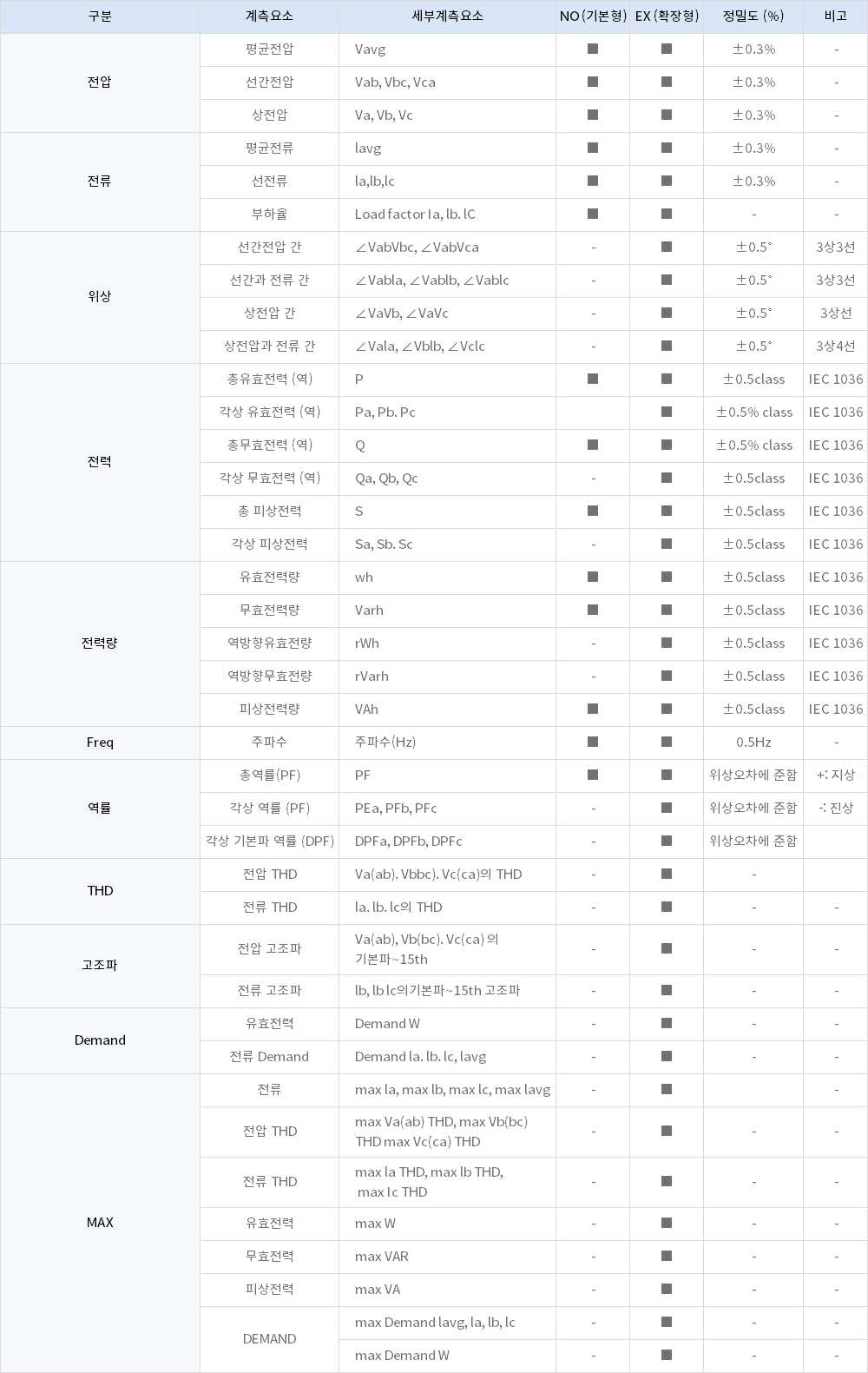Click the EX (확장형) column header

(667, 17)
